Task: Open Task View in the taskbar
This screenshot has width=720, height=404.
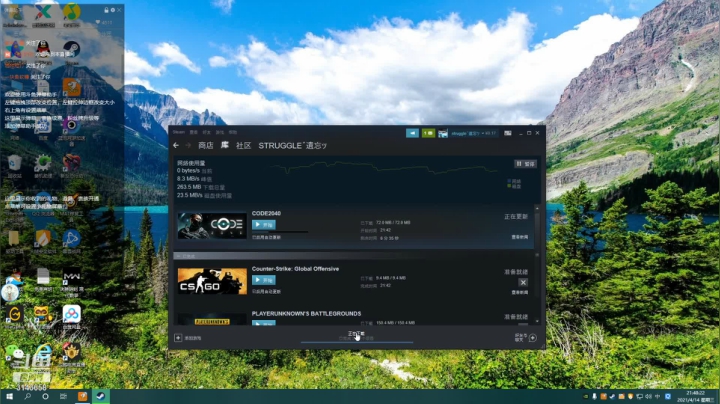Action: pos(63,396)
